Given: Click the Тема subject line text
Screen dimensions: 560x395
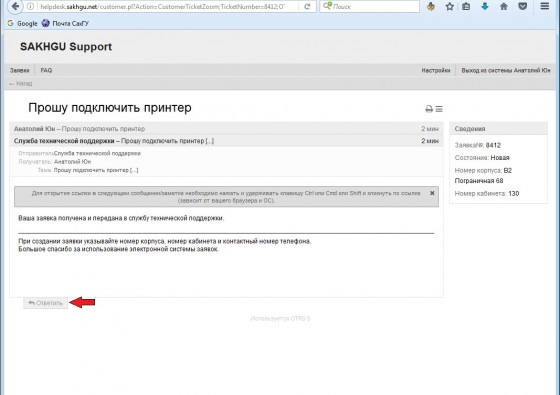Looking at the screenshot, I should 96,170.
